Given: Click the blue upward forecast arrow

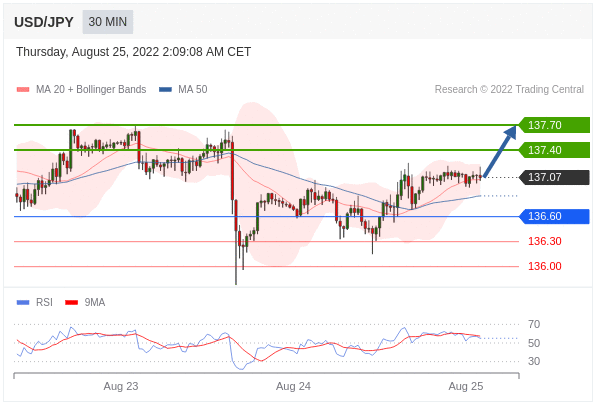Looking at the screenshot, I should click(x=500, y=151).
